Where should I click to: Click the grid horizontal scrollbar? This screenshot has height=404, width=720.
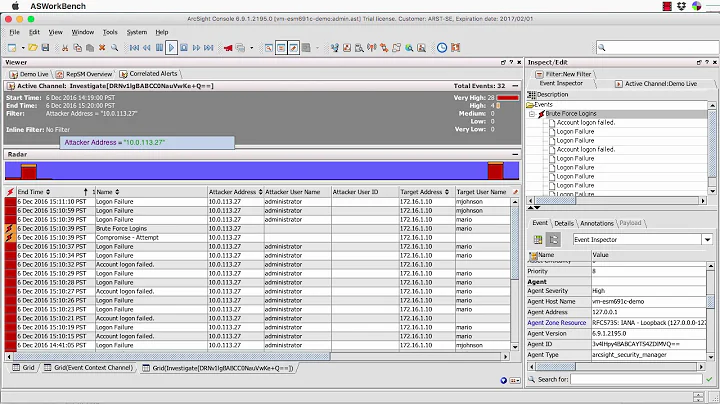coord(171,356)
